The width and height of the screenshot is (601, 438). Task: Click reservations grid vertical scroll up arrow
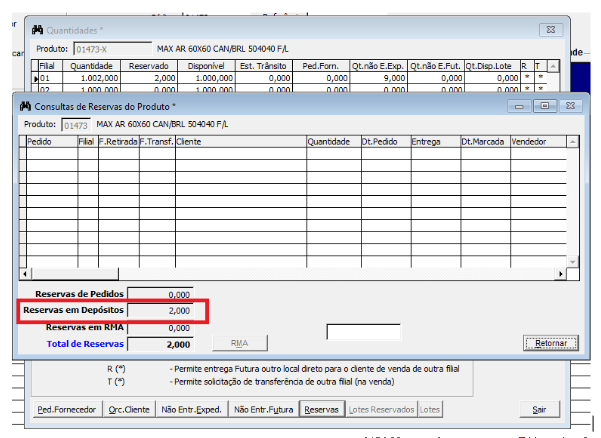tap(573, 142)
